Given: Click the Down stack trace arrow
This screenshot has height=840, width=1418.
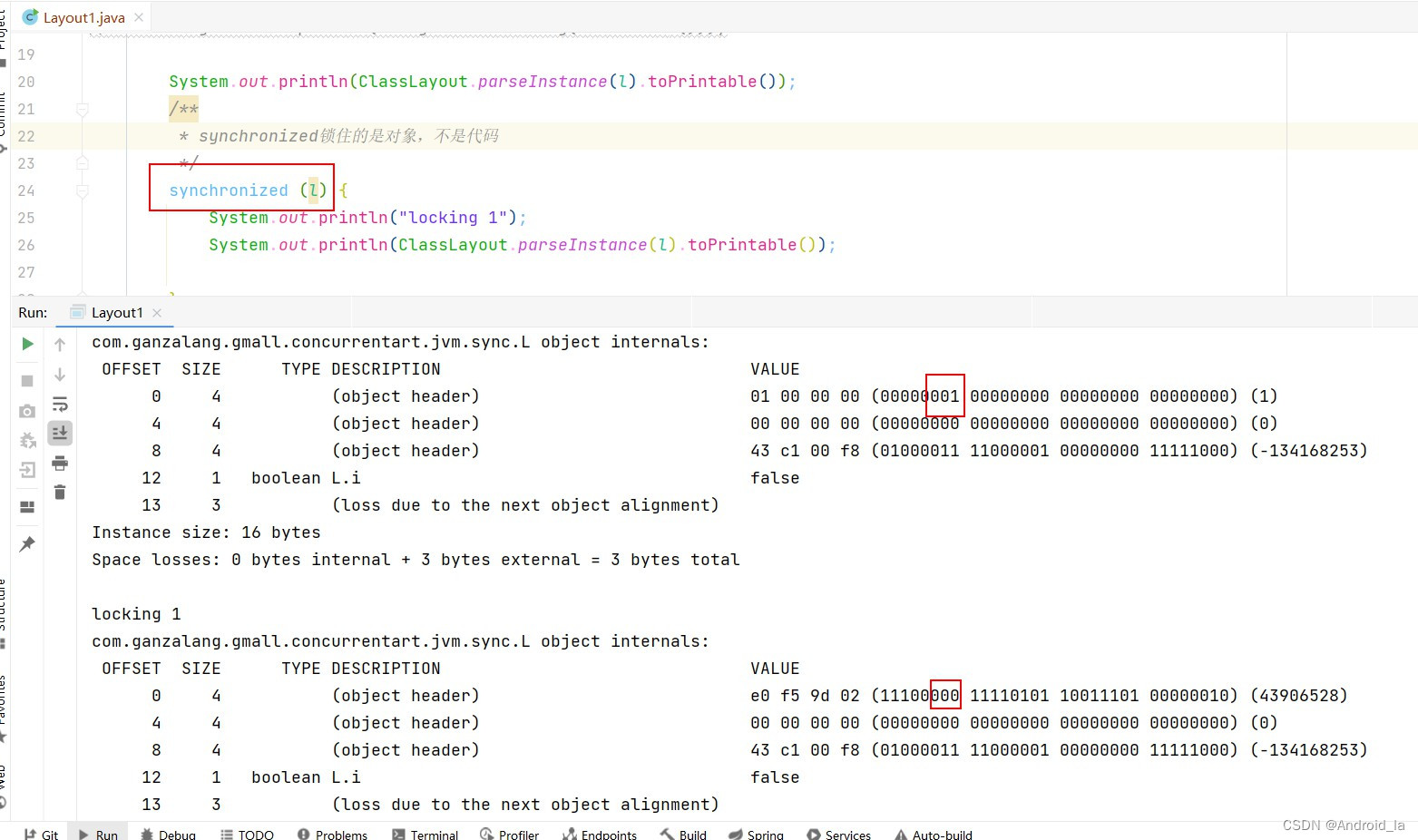Looking at the screenshot, I should pyautogui.click(x=60, y=374).
